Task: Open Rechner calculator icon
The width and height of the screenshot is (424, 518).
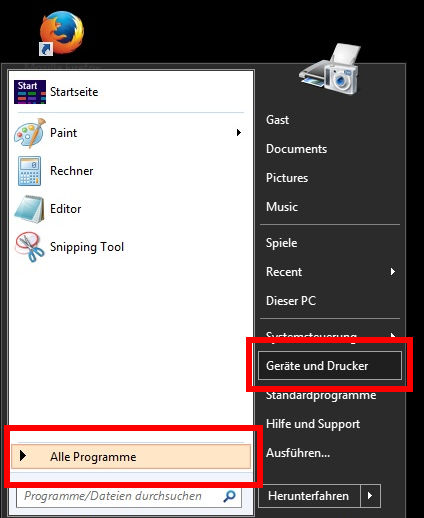Action: pos(30,171)
